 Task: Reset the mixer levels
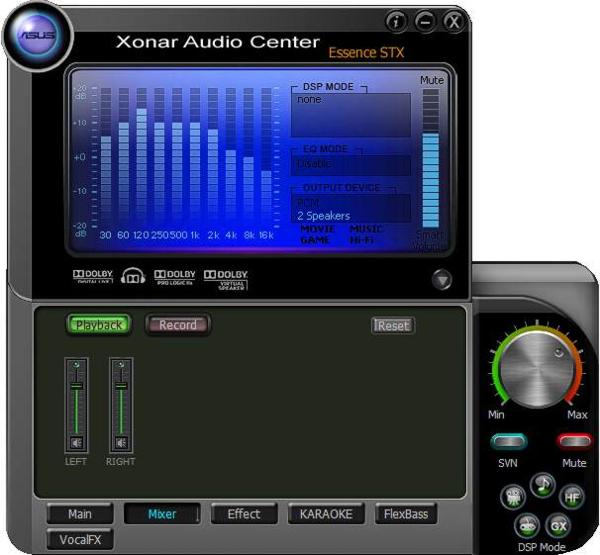tap(393, 326)
